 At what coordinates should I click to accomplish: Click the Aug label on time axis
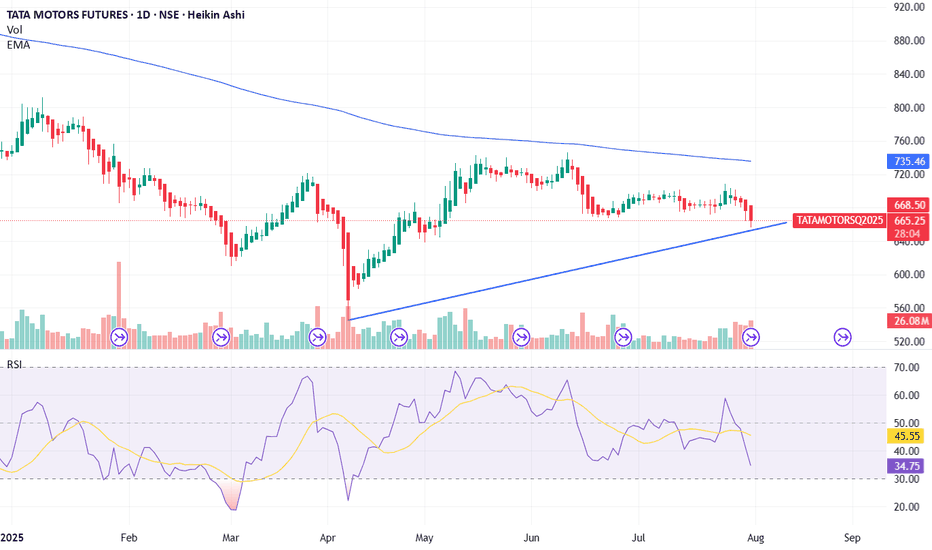pyautogui.click(x=755, y=538)
